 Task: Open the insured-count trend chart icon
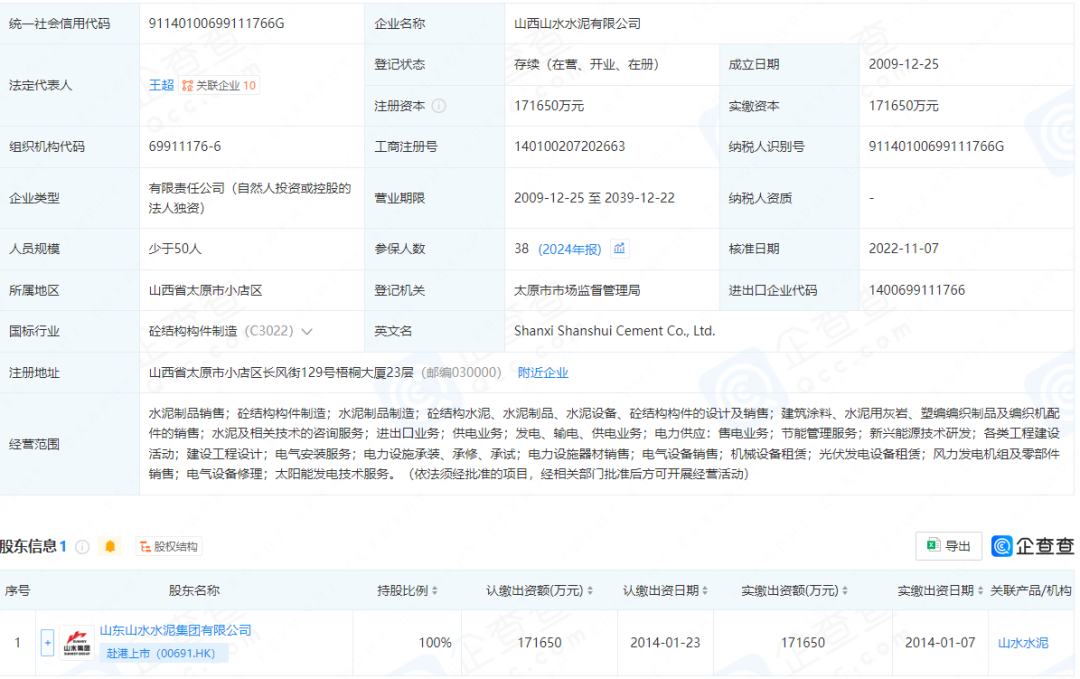pyautogui.click(x=620, y=249)
